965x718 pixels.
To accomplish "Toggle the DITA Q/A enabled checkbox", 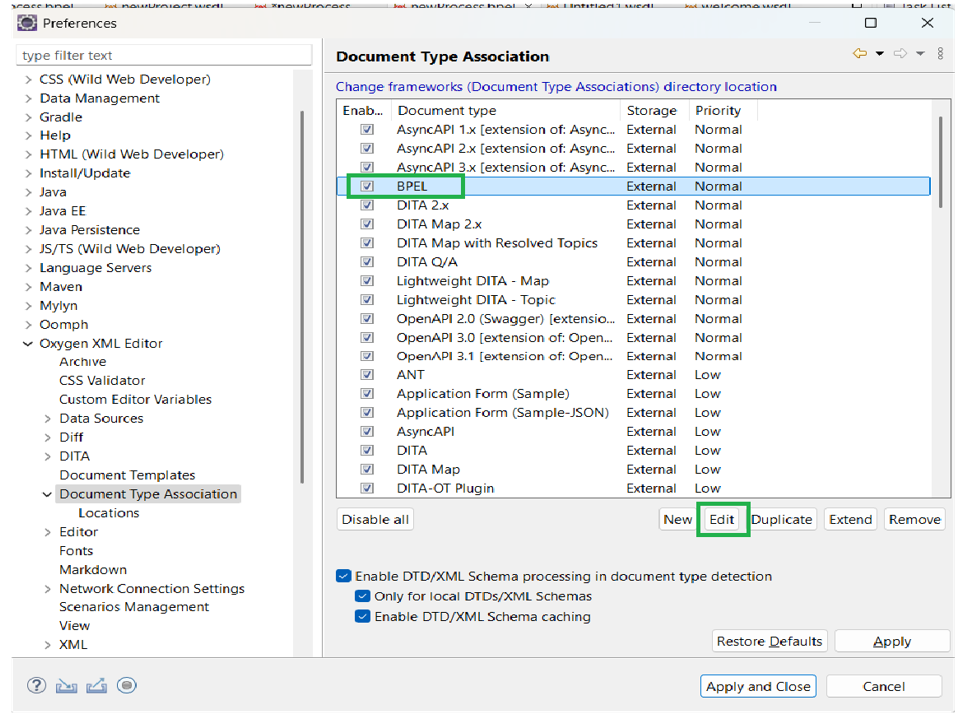I will [x=367, y=261].
